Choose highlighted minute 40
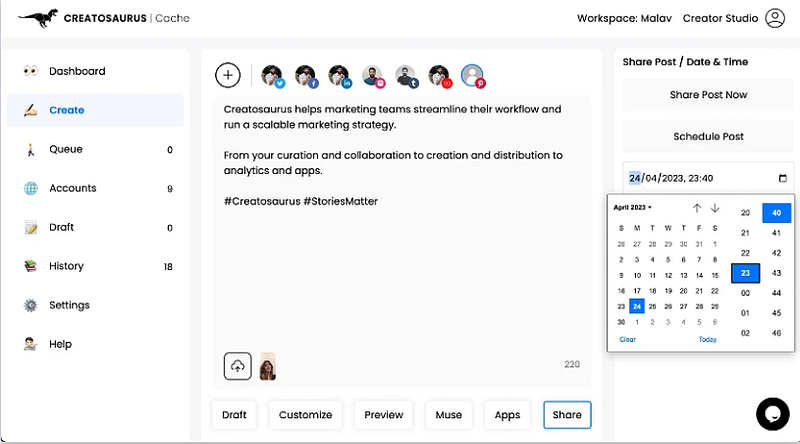 click(x=777, y=213)
